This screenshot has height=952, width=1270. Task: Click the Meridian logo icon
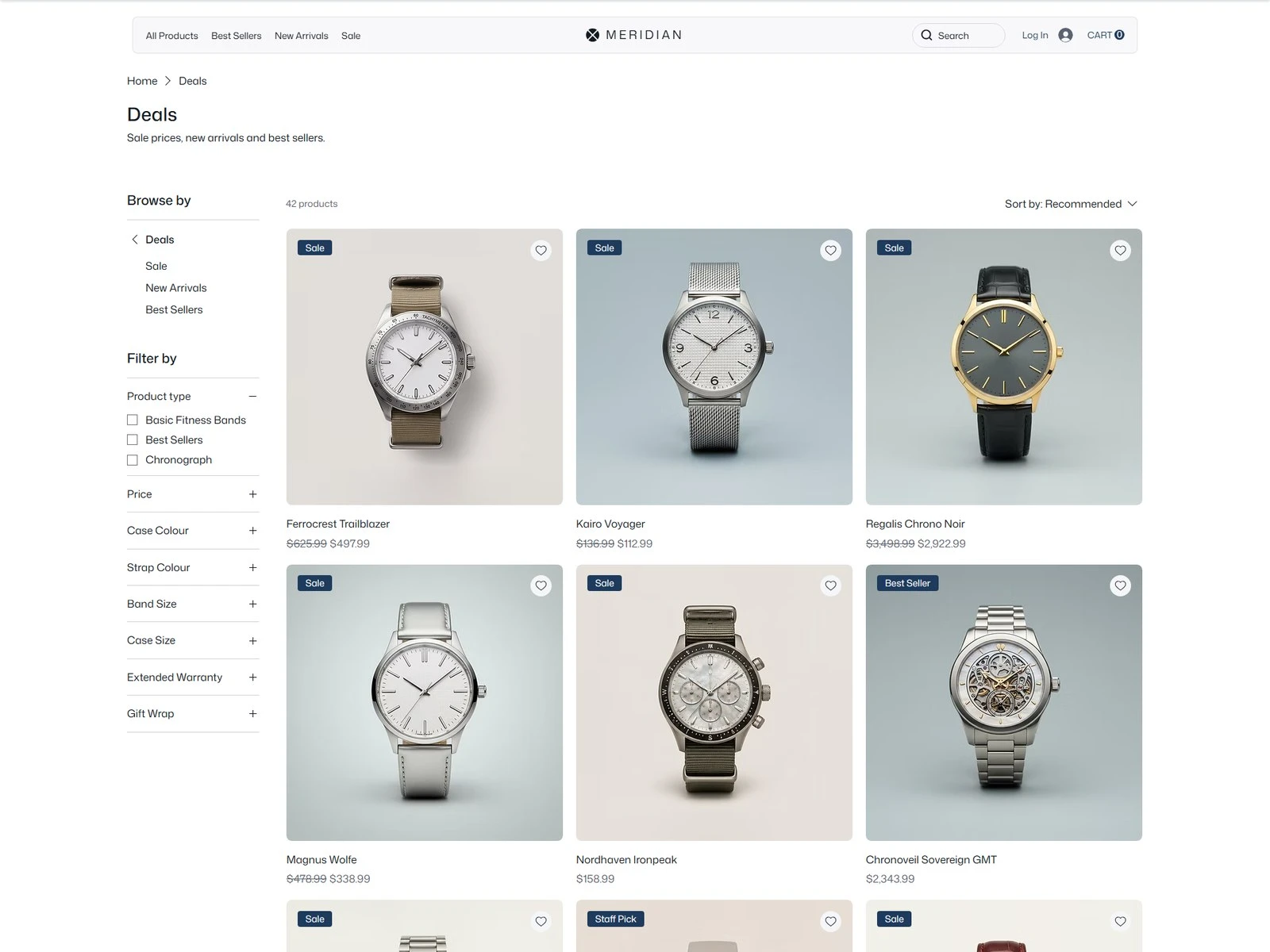(592, 35)
